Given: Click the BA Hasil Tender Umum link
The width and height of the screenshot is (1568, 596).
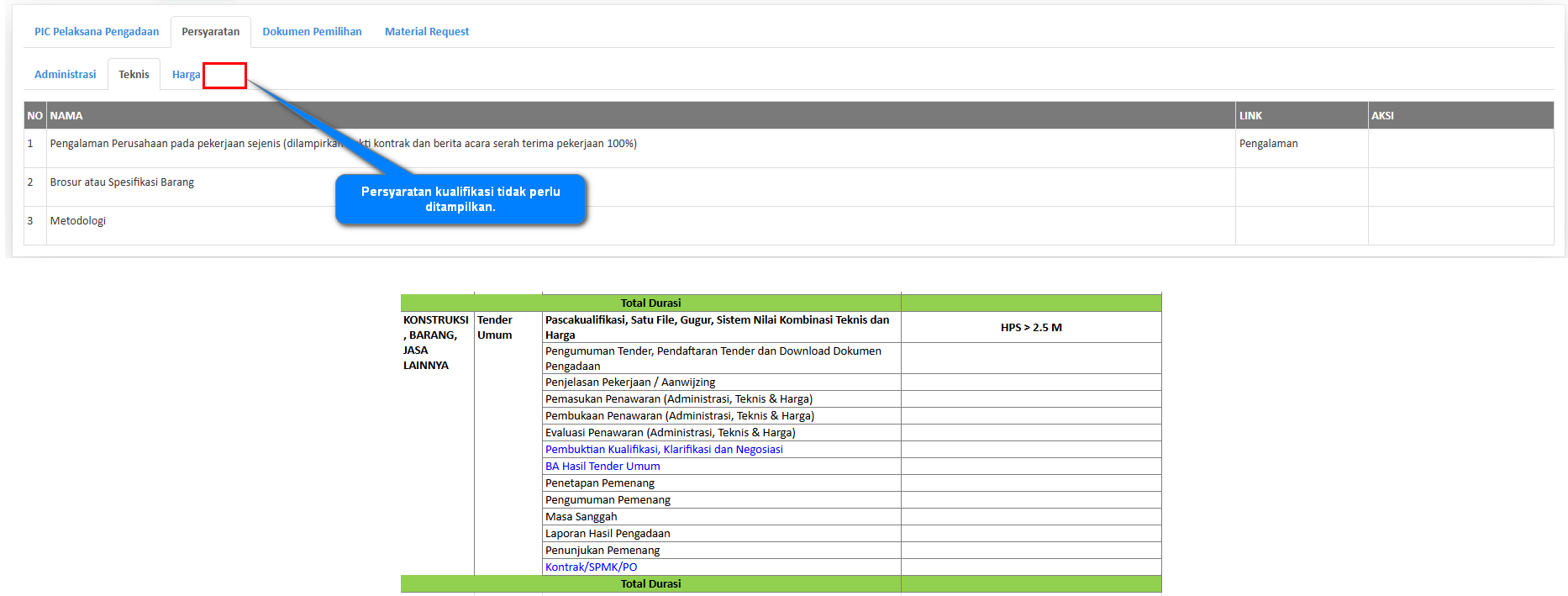Looking at the screenshot, I should 602,467.
